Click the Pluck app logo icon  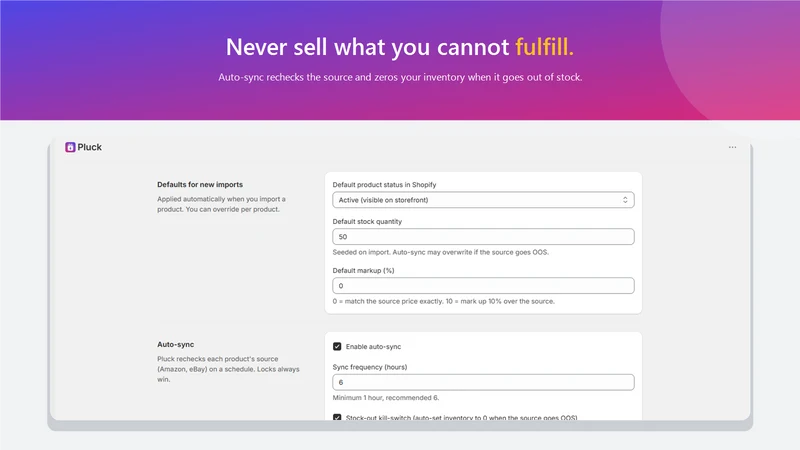[70, 147]
